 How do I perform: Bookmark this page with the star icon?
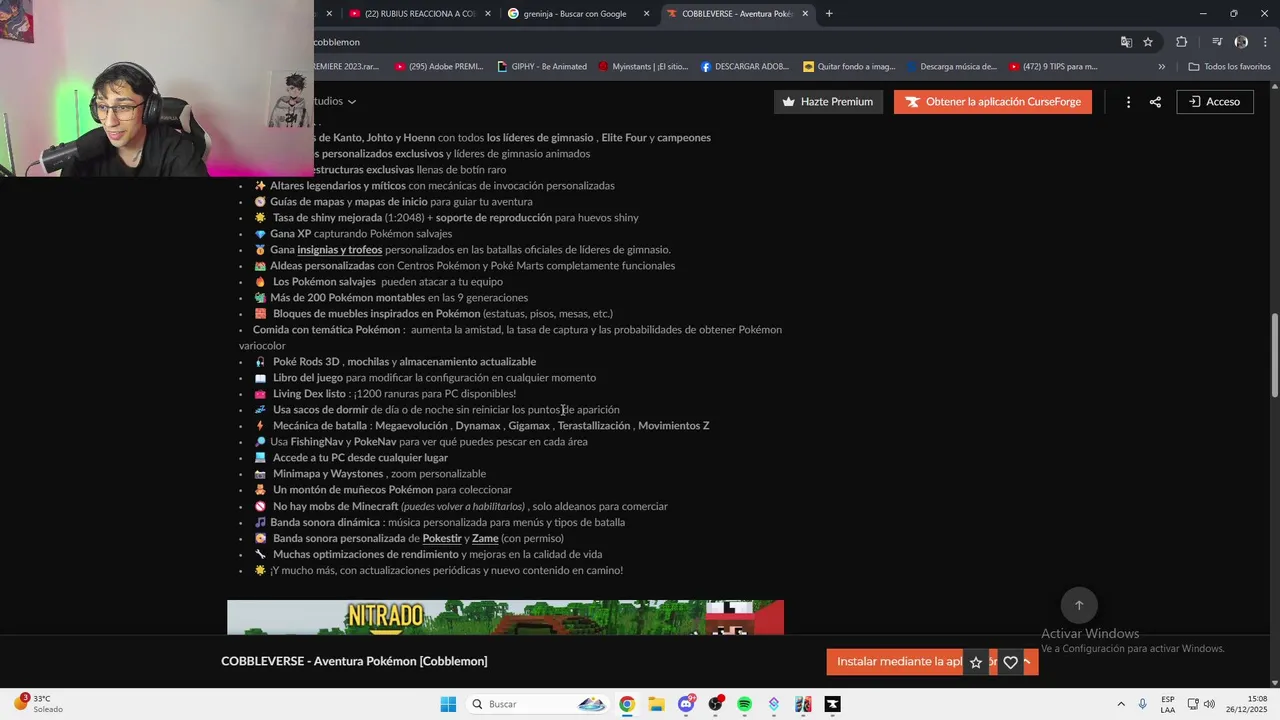tap(1148, 42)
